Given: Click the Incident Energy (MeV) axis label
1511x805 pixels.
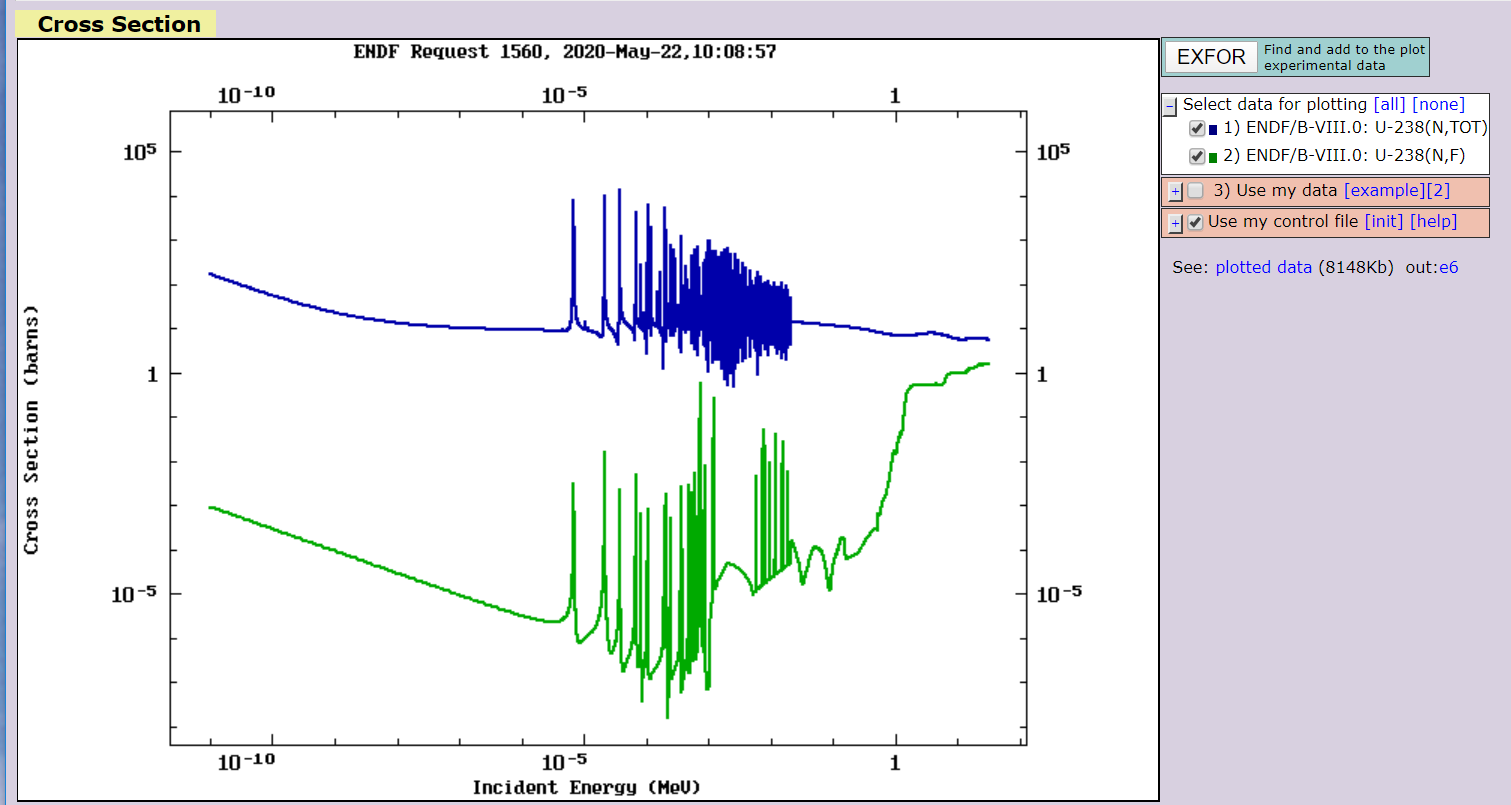Looking at the screenshot, I should click(586, 787).
